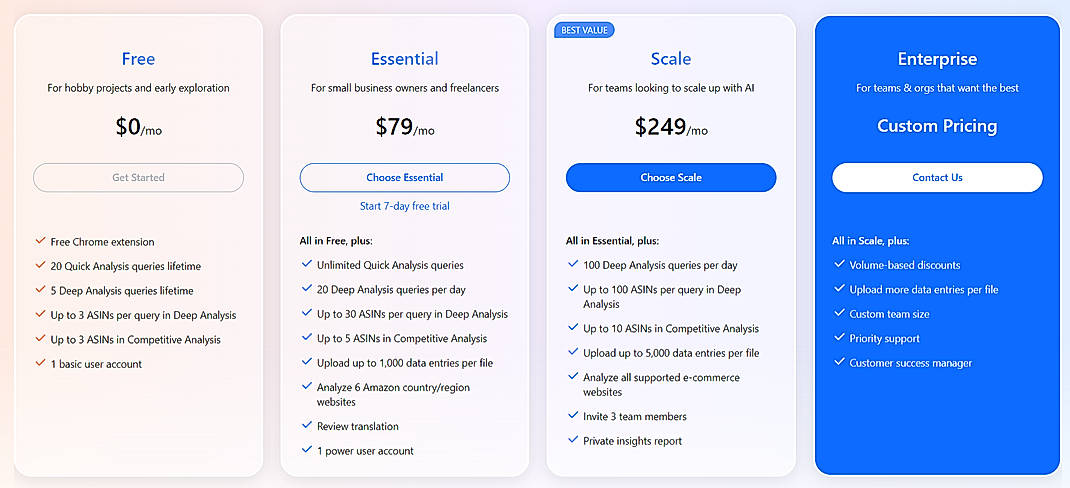
Task: Click the Contact Us button
Action: tap(937, 178)
